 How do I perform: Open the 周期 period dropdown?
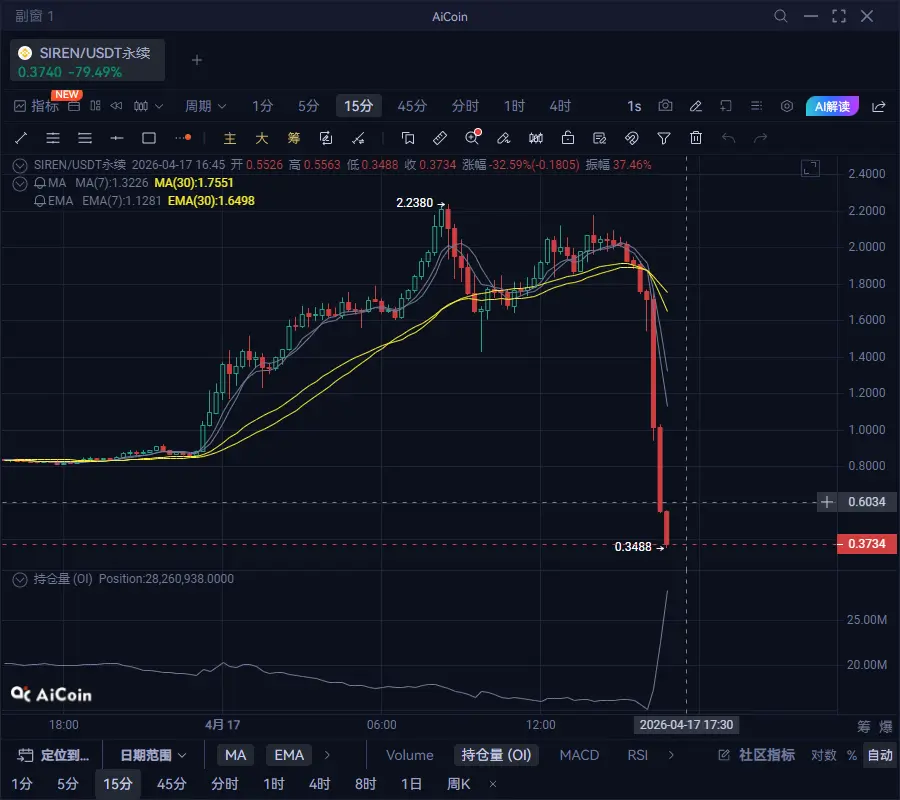pyautogui.click(x=205, y=106)
